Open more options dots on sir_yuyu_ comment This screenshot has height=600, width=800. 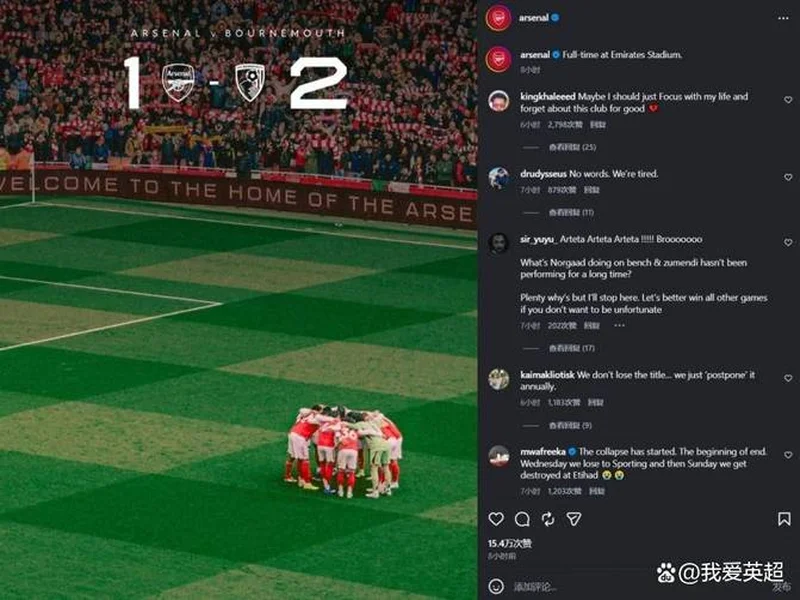[x=619, y=326]
